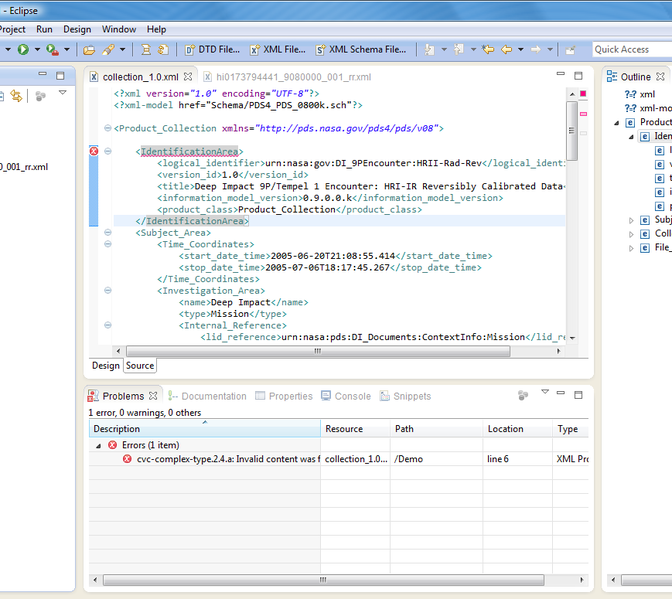Select the cvc-complex-type.2.4.a error row
The width and height of the screenshot is (672, 599).
click(x=338, y=459)
